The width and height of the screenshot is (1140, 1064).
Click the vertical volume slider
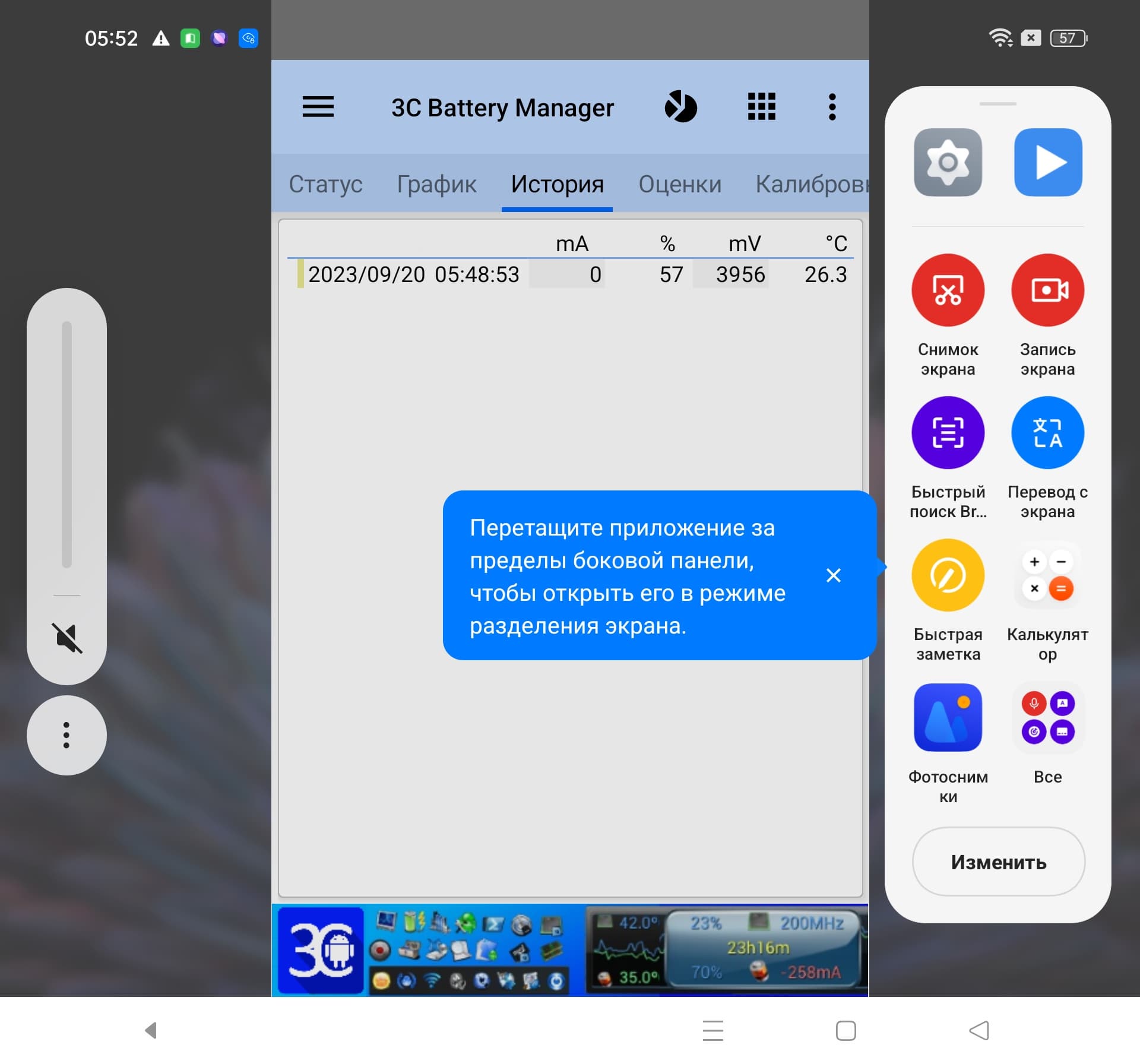click(x=66, y=444)
